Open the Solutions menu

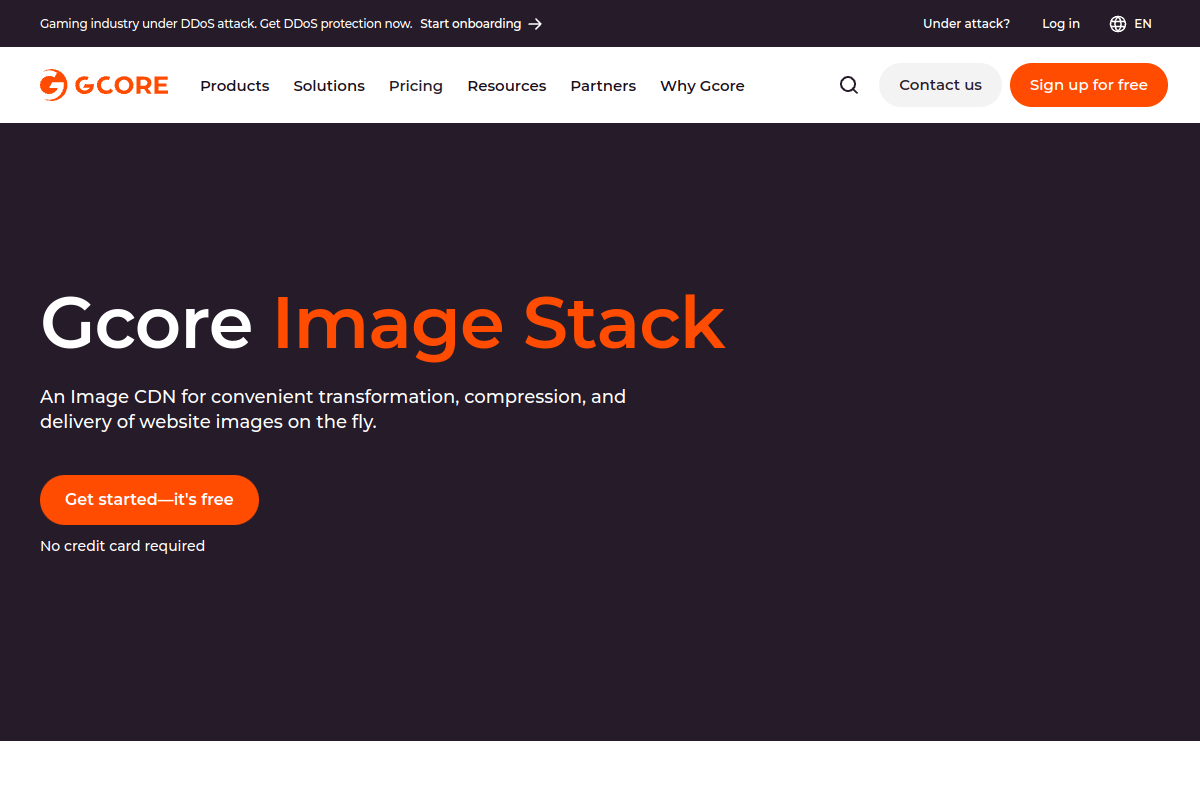tap(329, 86)
